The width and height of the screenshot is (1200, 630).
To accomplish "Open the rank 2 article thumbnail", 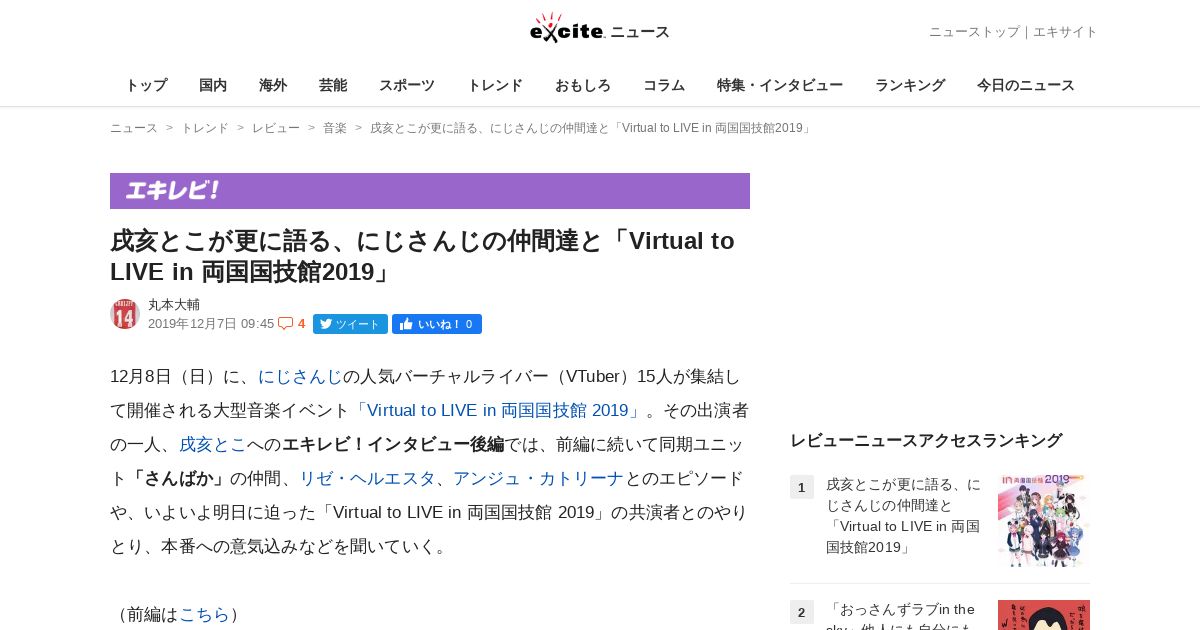I will coord(1044,615).
